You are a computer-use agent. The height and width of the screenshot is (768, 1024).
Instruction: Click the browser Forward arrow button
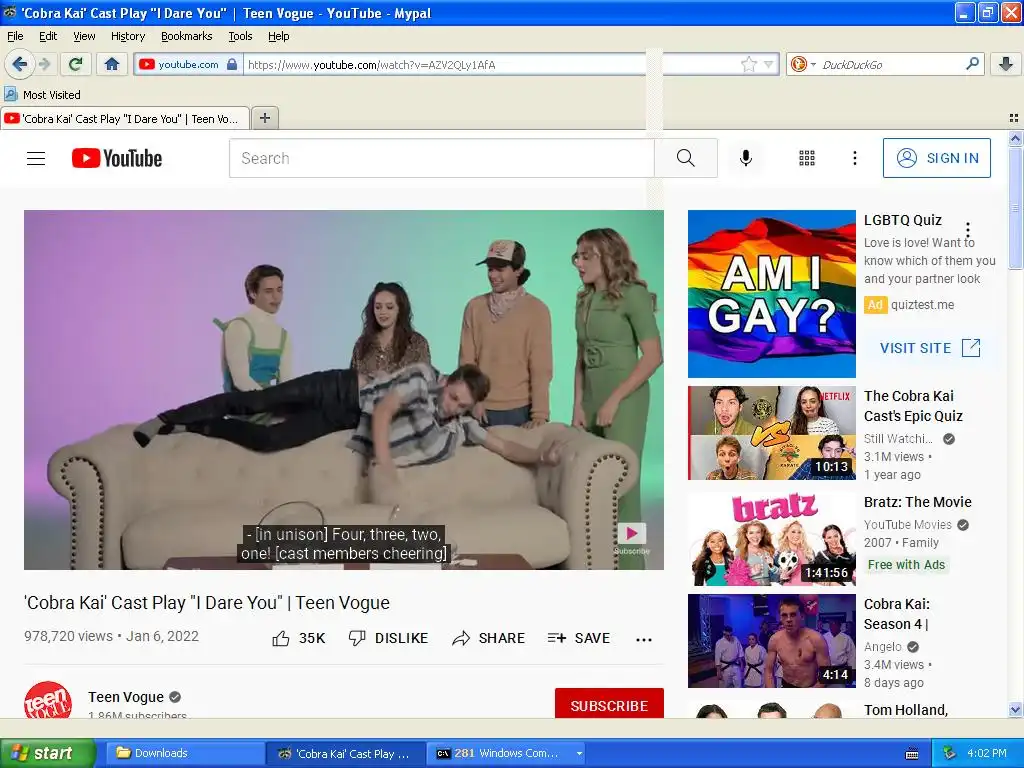[x=45, y=64]
